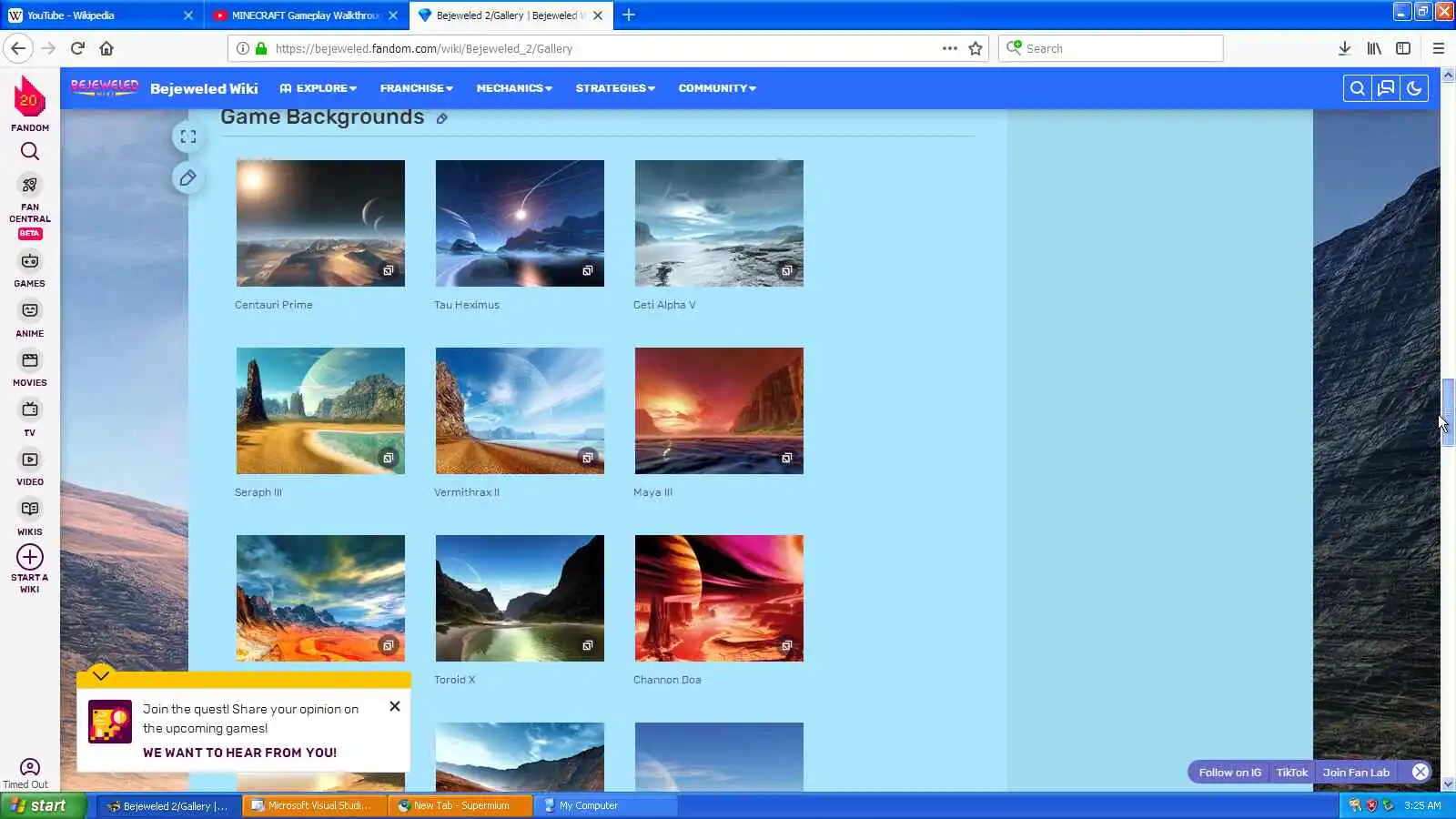Open the sidebar search magnifier icon
1456x819 pixels.
tap(30, 151)
